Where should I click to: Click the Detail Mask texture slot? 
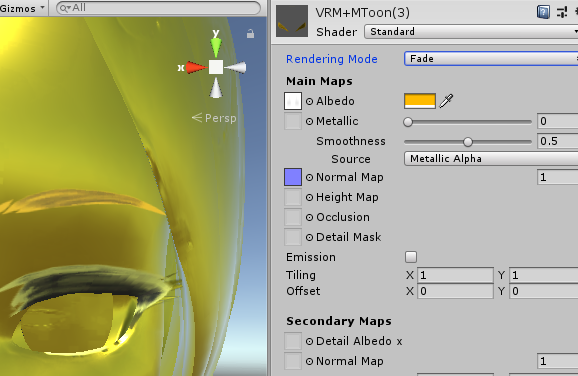(293, 237)
